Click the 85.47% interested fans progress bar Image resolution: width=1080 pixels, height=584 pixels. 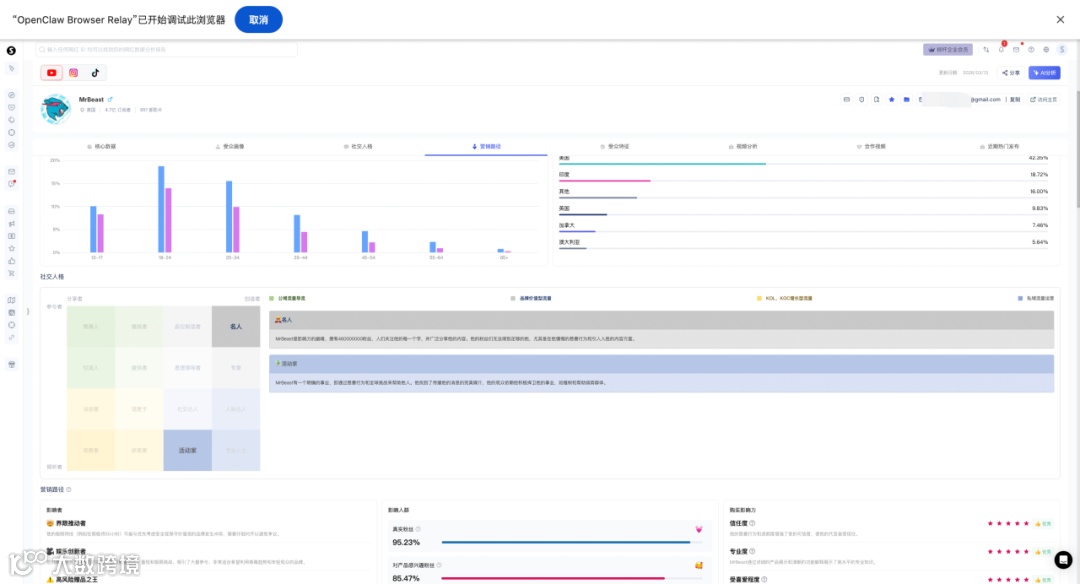click(572, 578)
